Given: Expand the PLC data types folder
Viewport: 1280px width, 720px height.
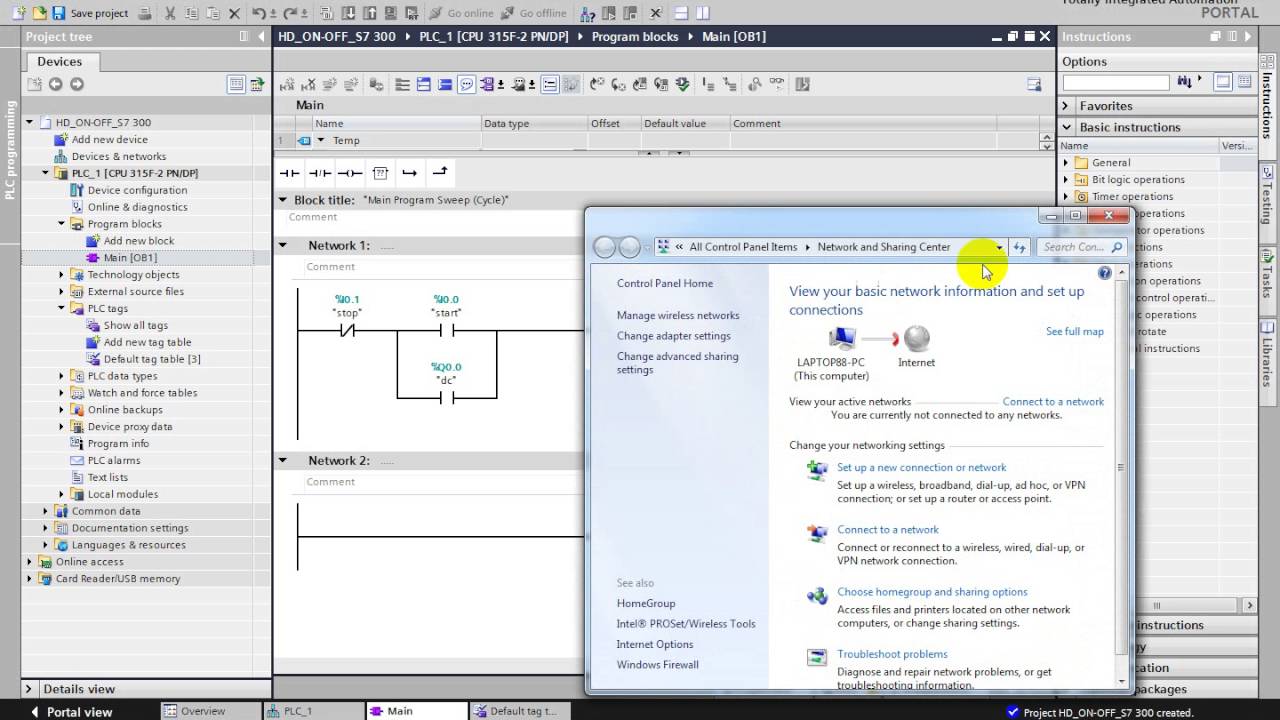Looking at the screenshot, I should pos(61,376).
